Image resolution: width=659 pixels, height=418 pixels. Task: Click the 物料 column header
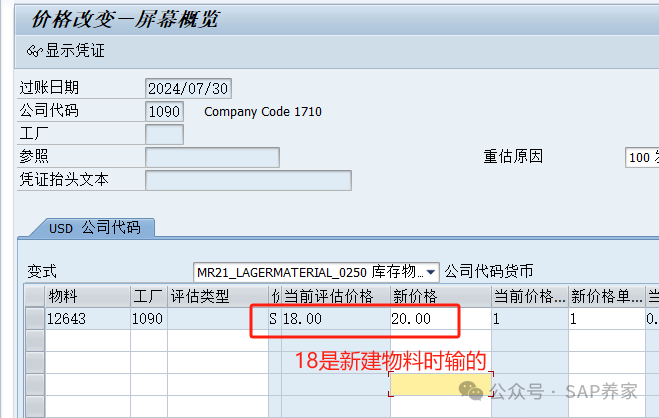[87, 297]
